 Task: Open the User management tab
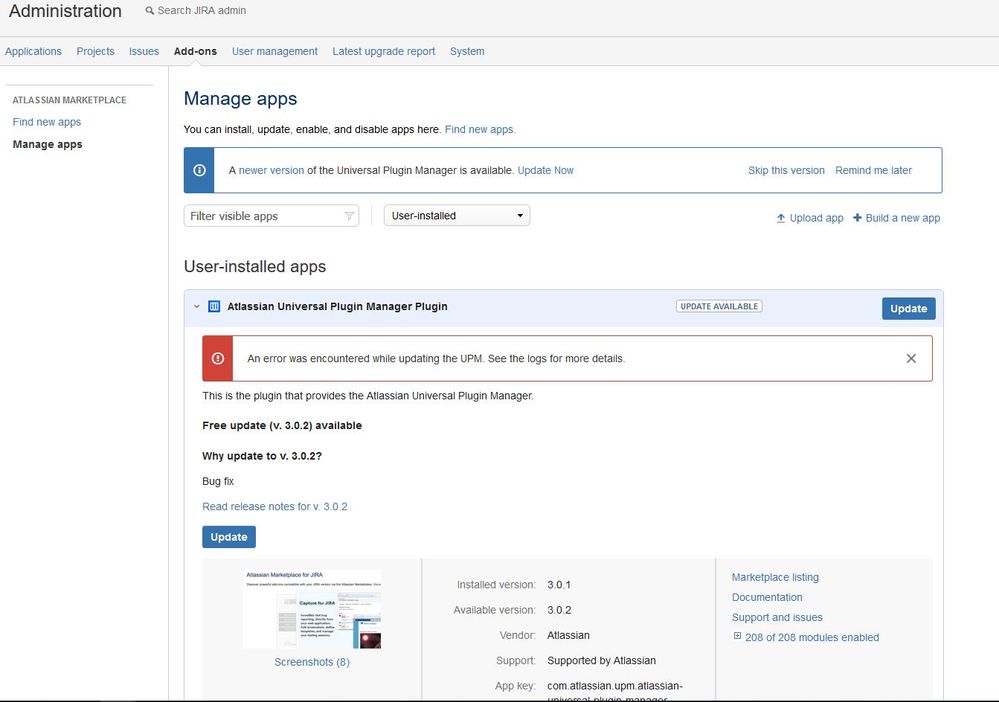coord(275,51)
